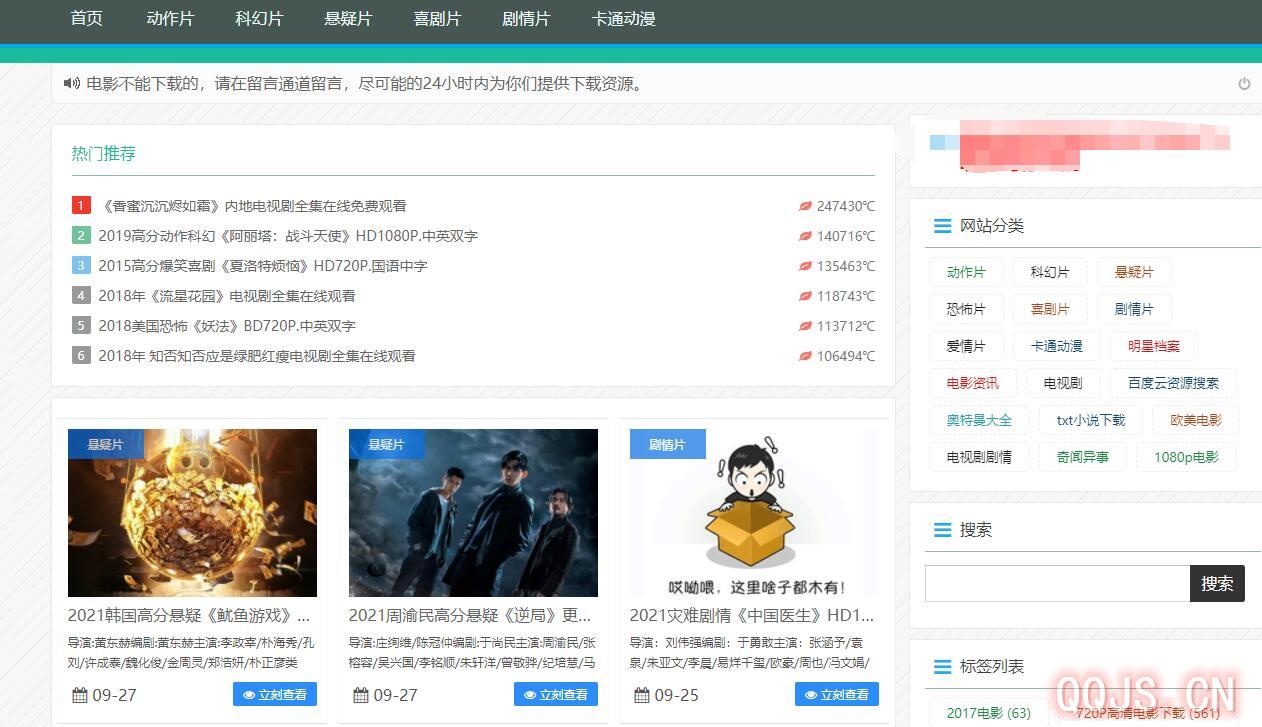Click the hamburger icon next to 网站分类
The height and width of the screenshot is (727, 1262).
(942, 226)
